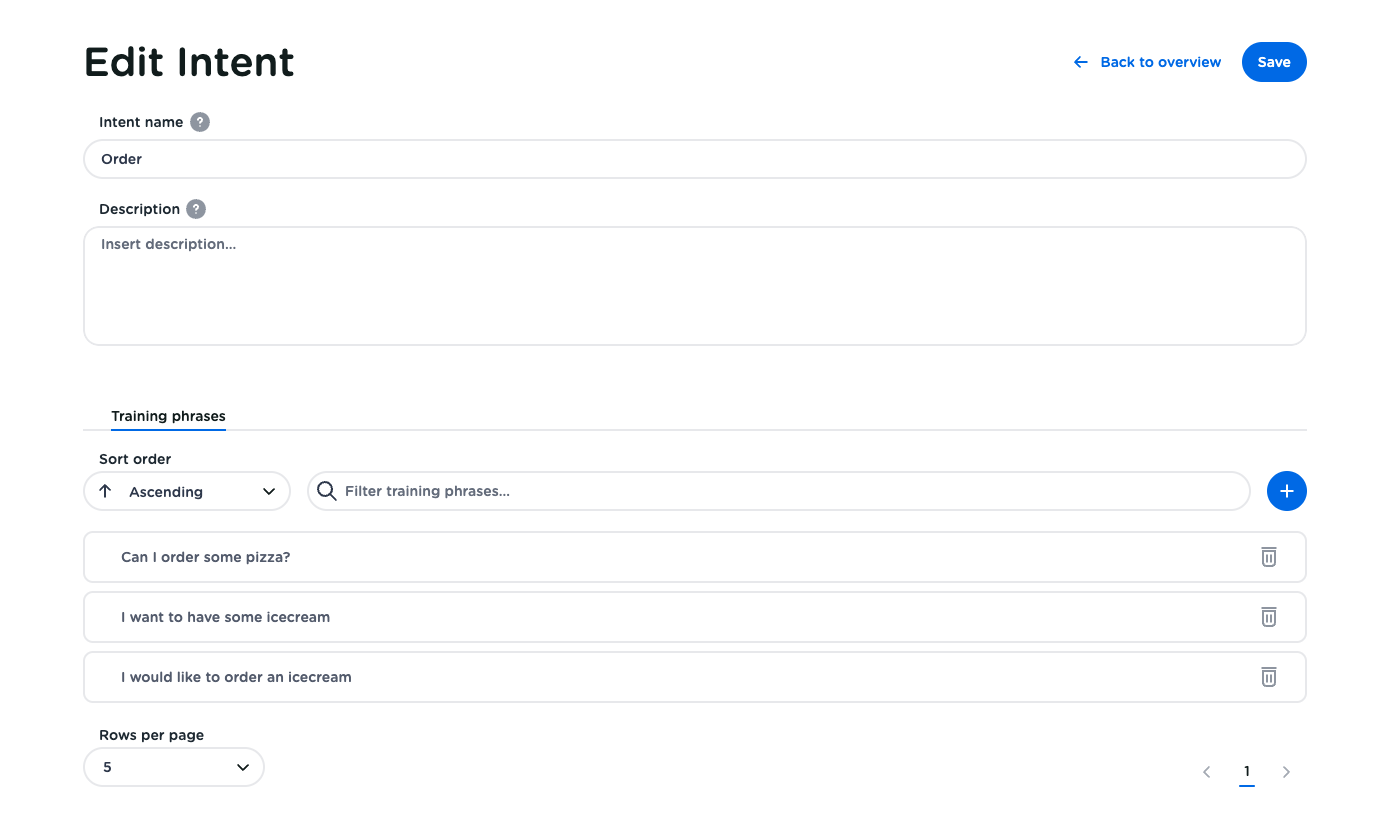Screen dimensions: 1374x819
Task: Focus the Intent name field
Action: [694, 159]
